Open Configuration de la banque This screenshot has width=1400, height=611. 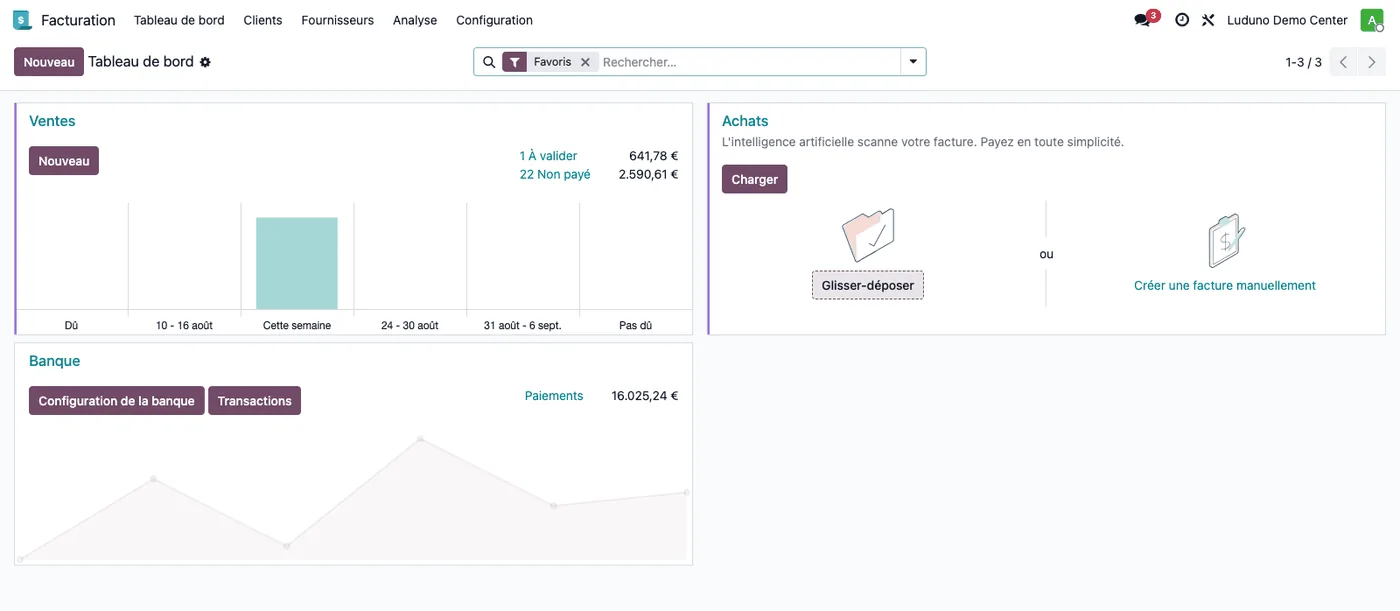[117, 401]
